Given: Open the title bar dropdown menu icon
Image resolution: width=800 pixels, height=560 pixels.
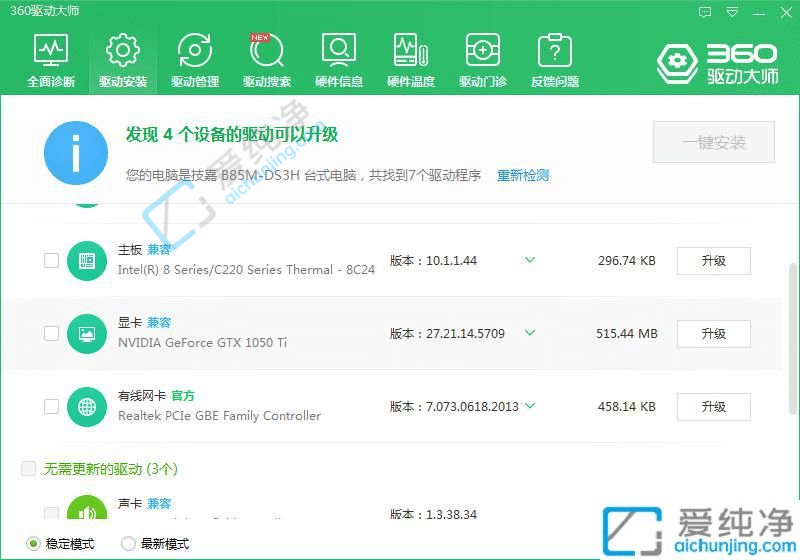Looking at the screenshot, I should tap(732, 12).
